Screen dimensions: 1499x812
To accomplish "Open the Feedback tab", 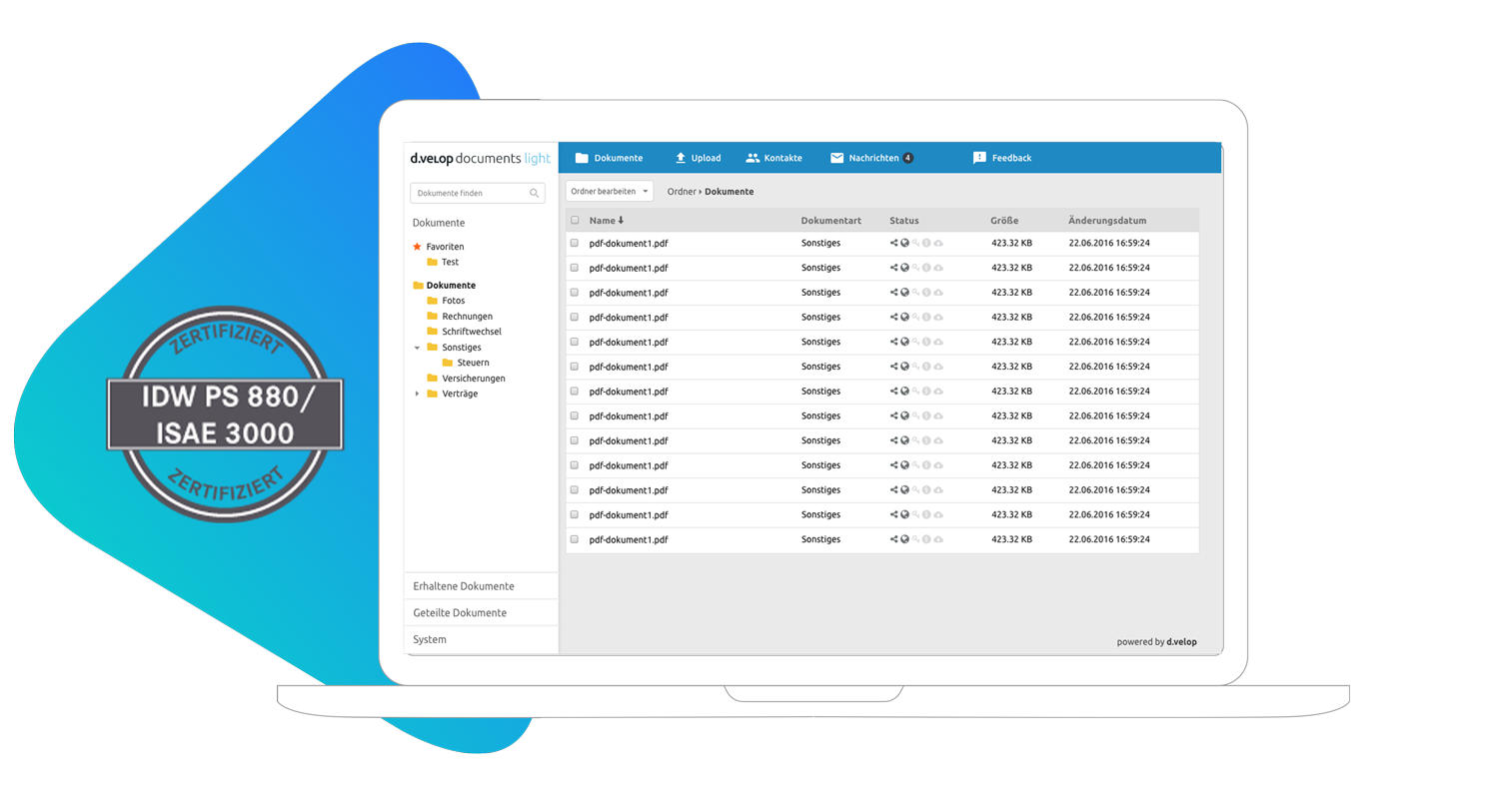I will [1002, 158].
